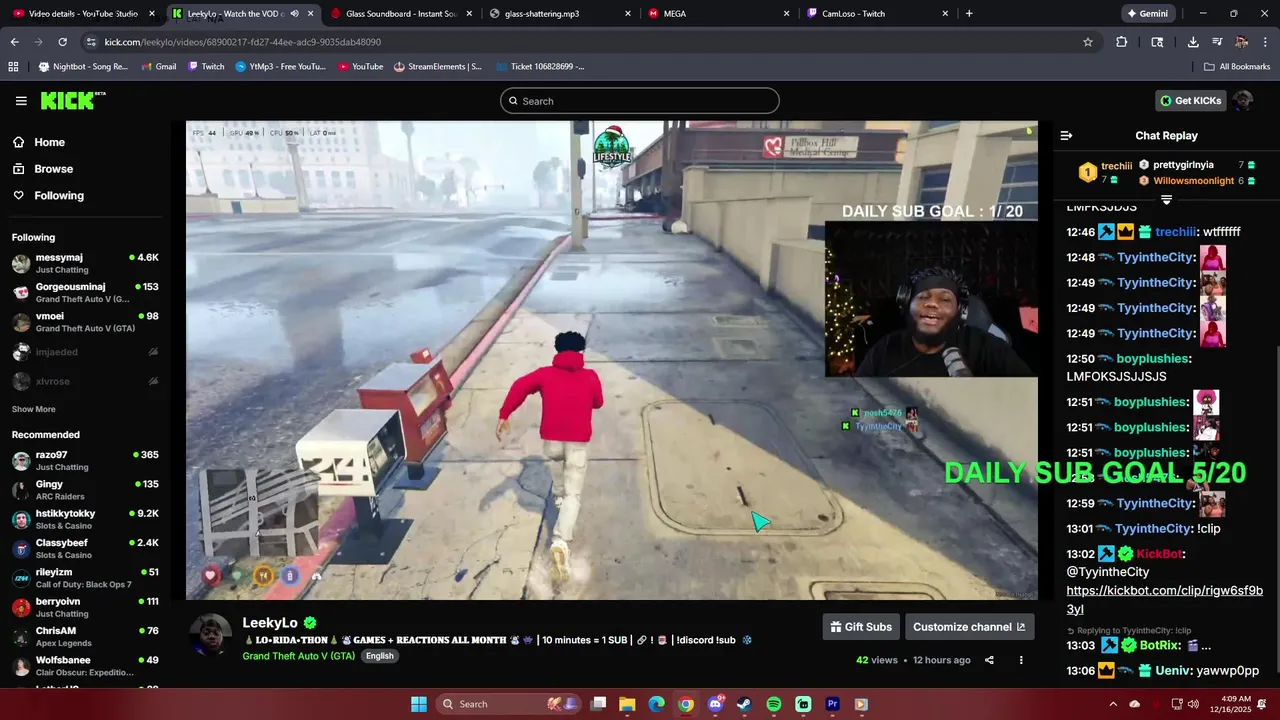Collapse the Chat Replay panel
Viewport: 1280px width, 720px height.
1066,136
